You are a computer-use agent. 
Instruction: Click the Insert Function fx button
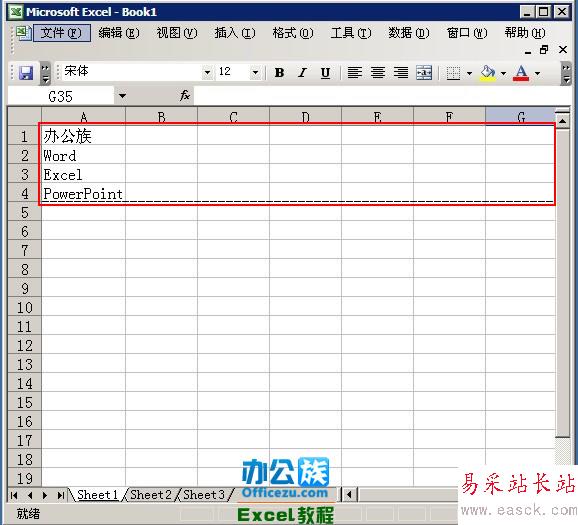(185, 96)
